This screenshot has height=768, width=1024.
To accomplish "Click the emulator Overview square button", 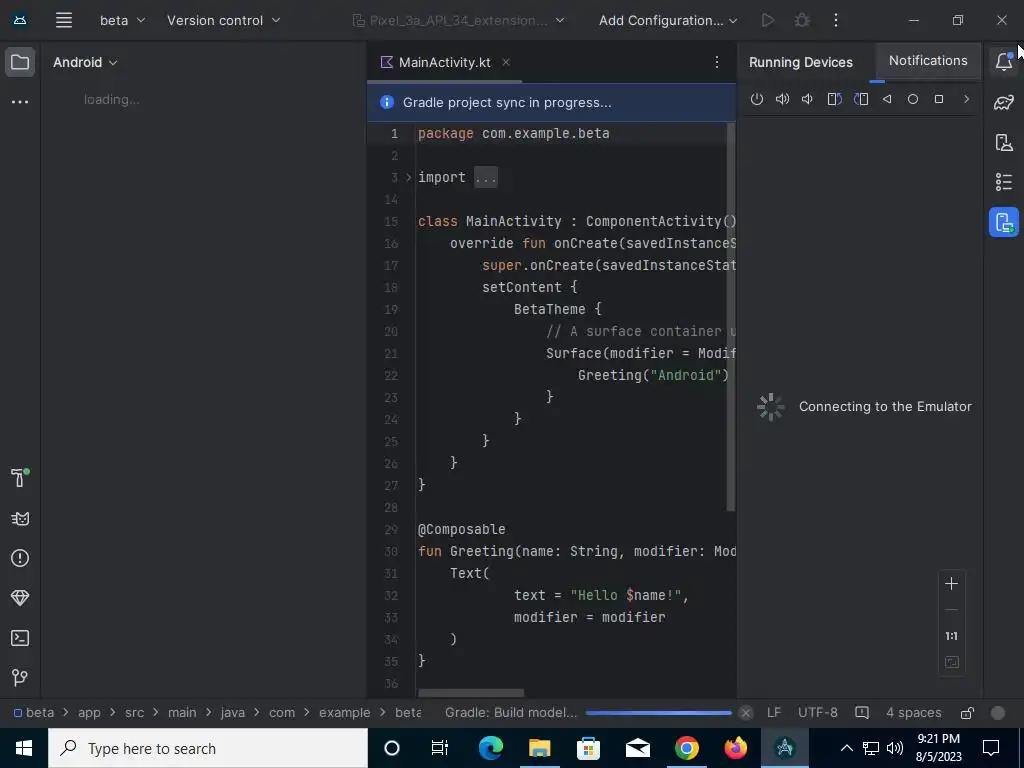I will [x=939, y=99].
